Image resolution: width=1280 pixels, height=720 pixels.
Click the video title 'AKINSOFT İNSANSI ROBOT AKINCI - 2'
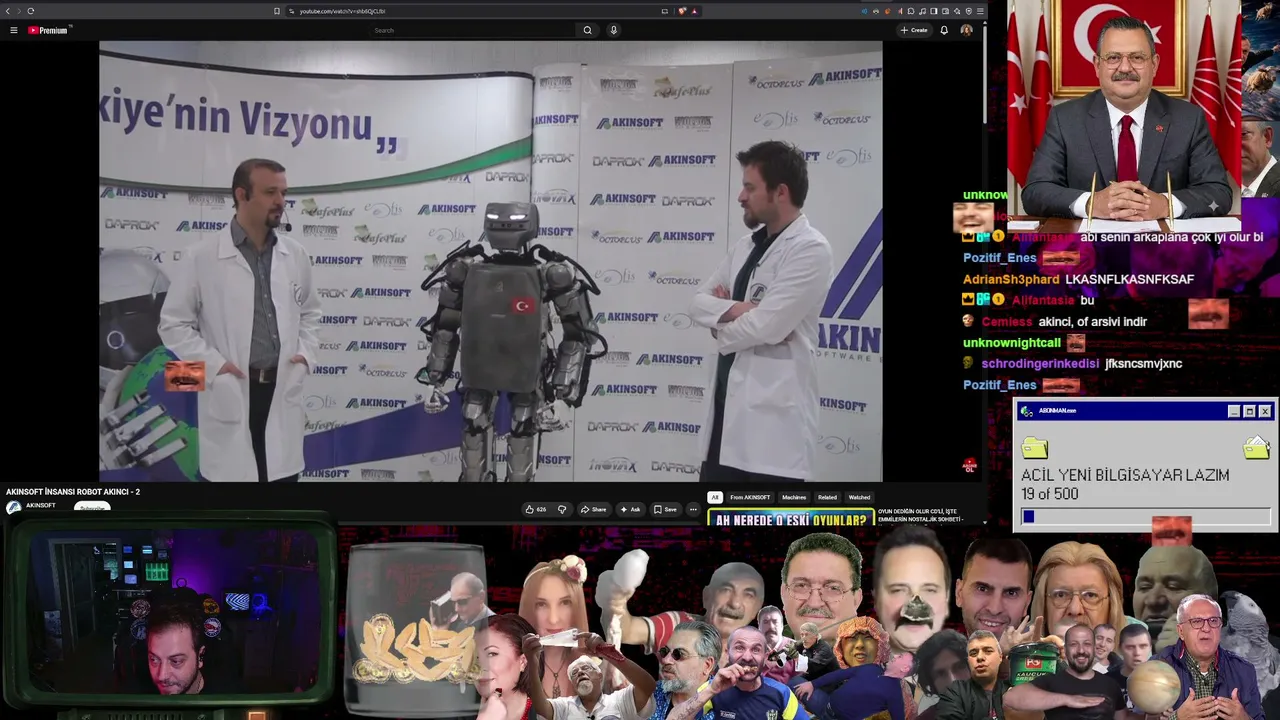pyautogui.click(x=73, y=492)
